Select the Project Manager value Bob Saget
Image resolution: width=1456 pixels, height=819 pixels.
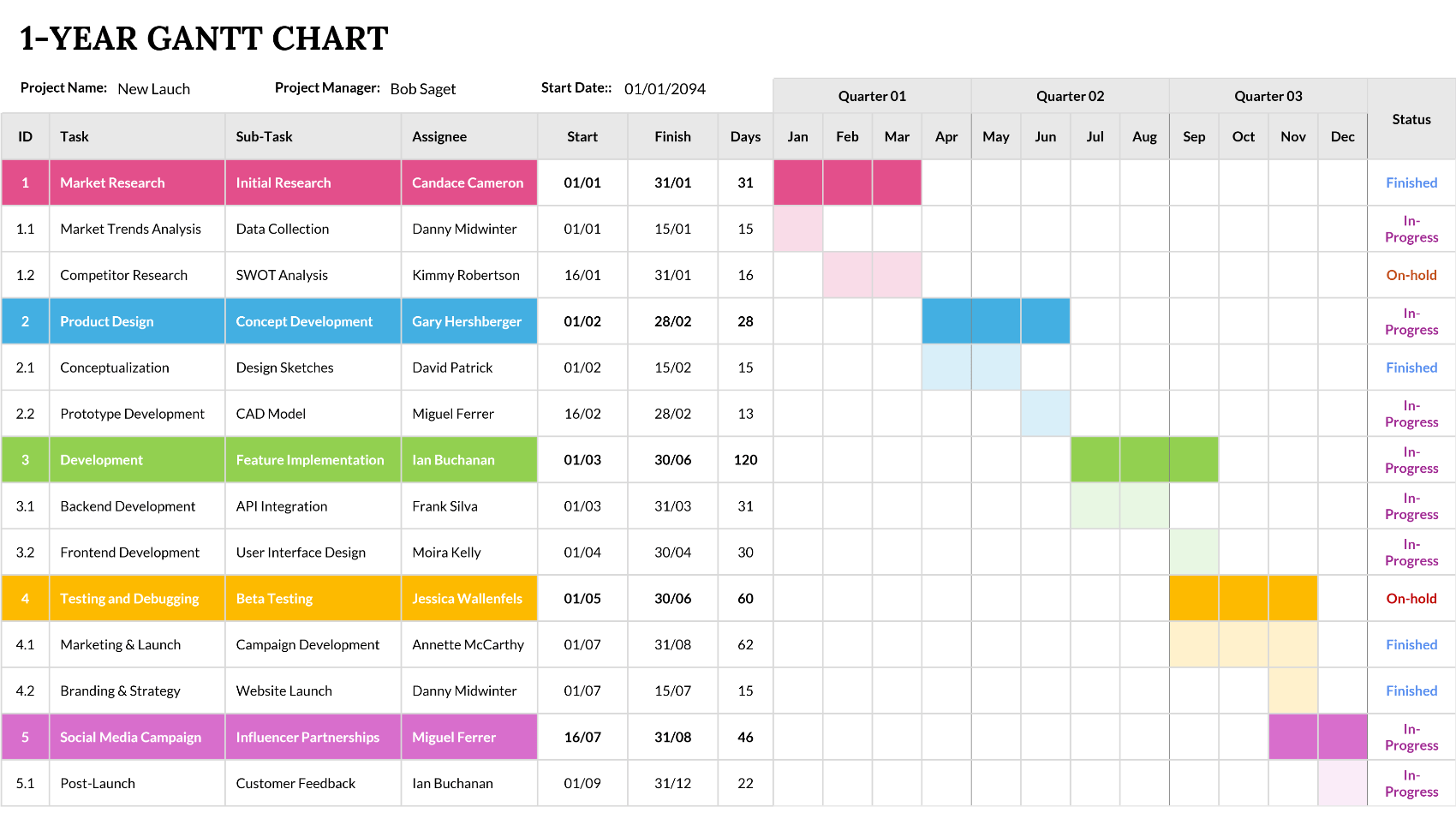tap(422, 89)
